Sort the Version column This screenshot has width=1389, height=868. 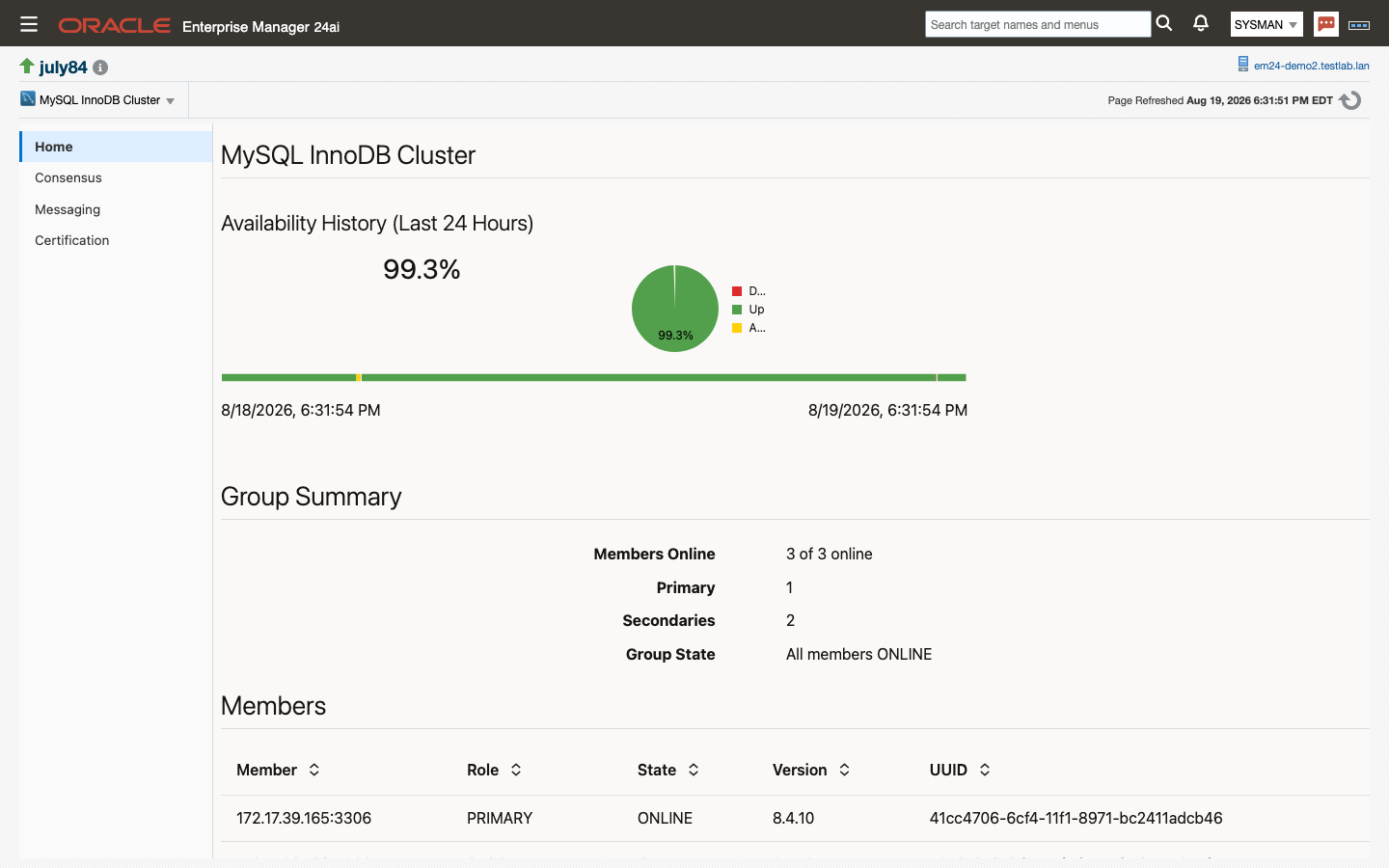pyautogui.click(x=844, y=770)
